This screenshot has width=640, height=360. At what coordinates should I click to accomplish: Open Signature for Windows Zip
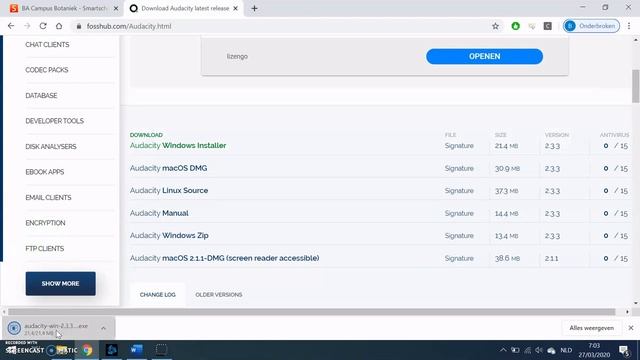point(459,236)
